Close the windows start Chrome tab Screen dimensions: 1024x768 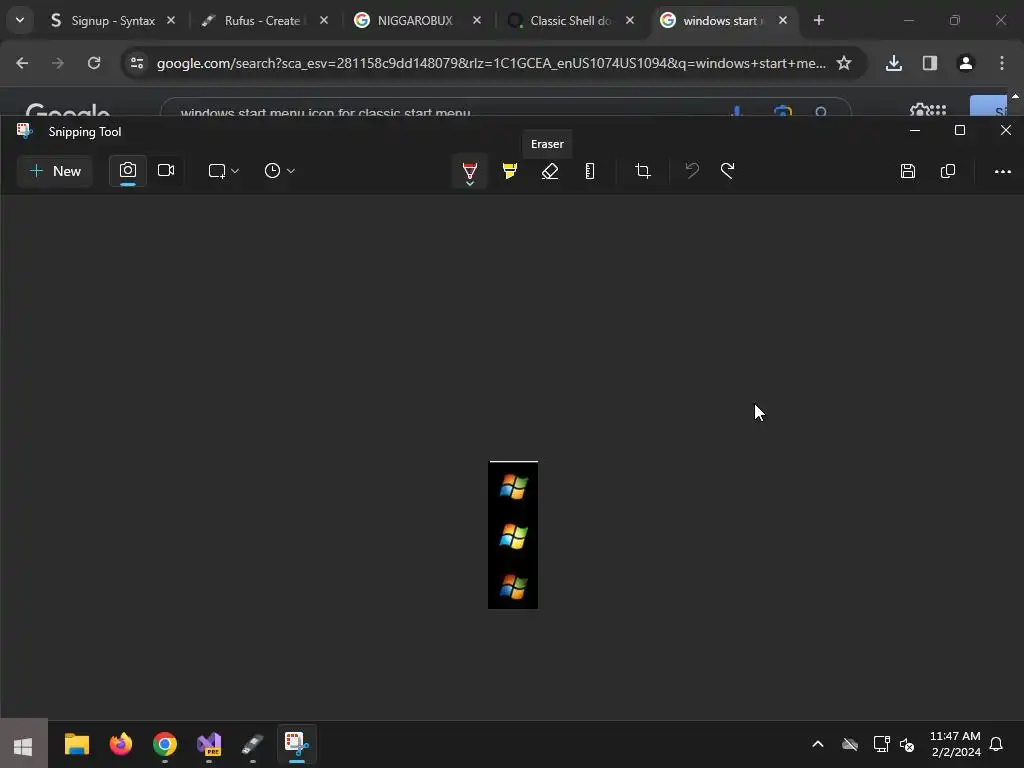click(x=783, y=20)
